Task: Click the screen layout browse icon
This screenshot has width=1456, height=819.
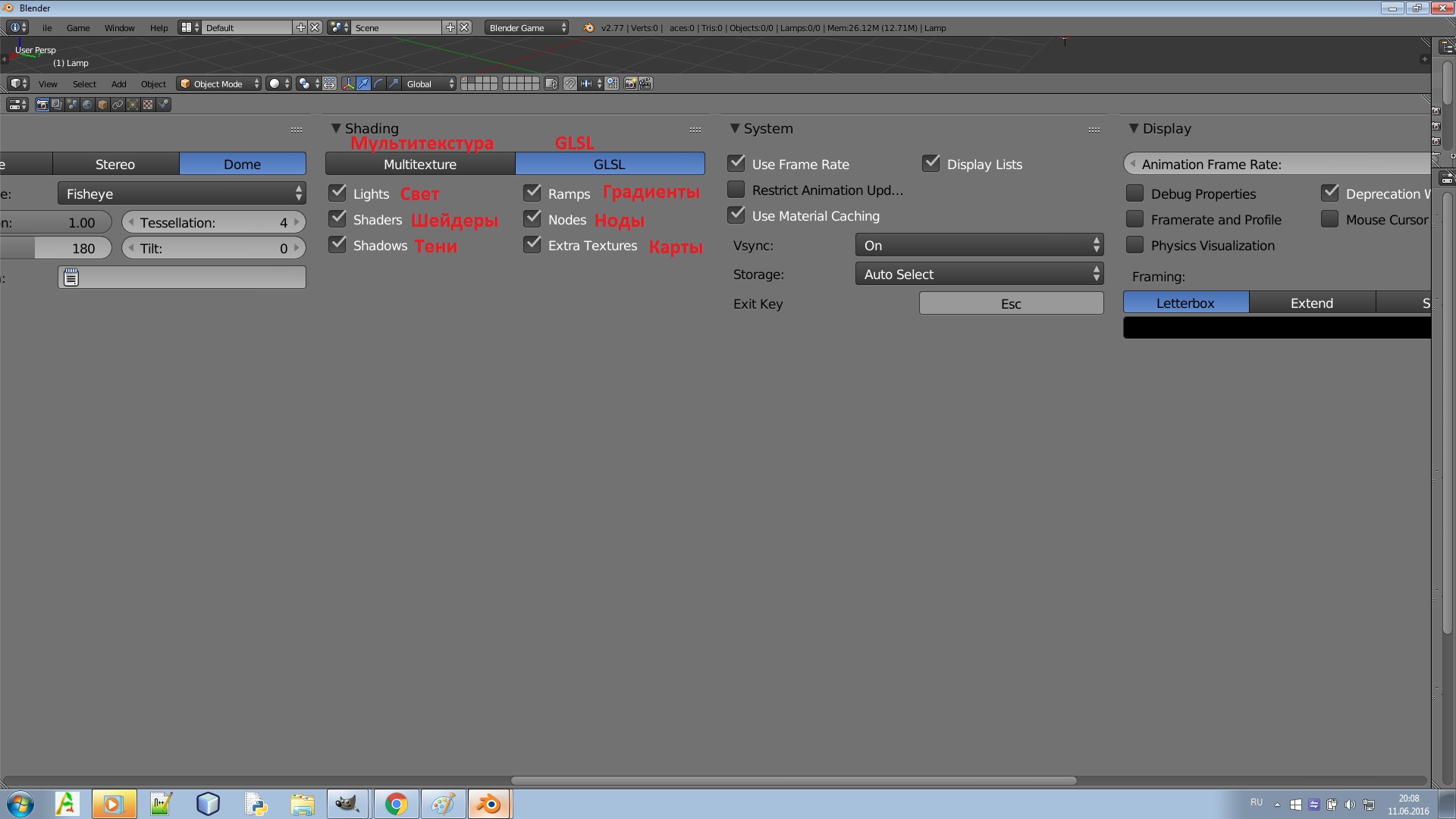Action: pyautogui.click(x=190, y=27)
